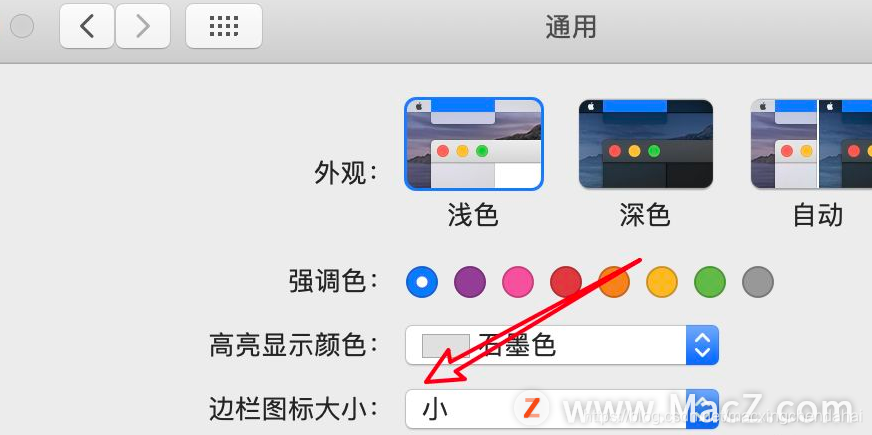
Task: Click the highlight color dropdown arrows
Action: point(703,345)
